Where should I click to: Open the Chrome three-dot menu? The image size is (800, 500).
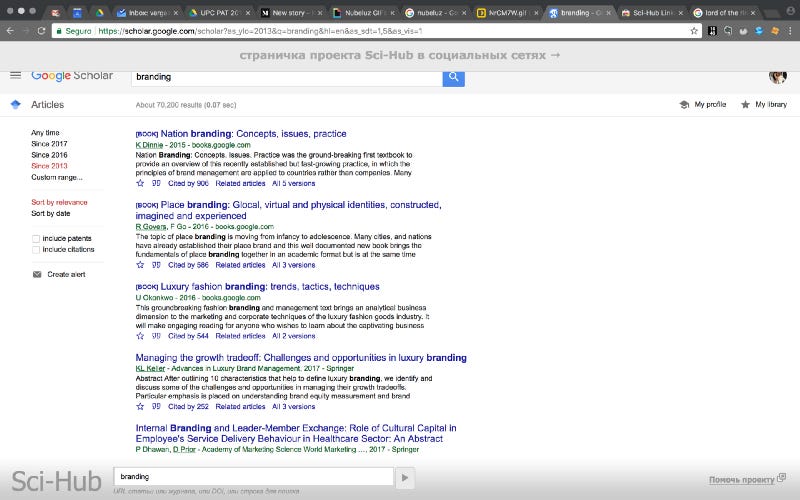pos(790,31)
